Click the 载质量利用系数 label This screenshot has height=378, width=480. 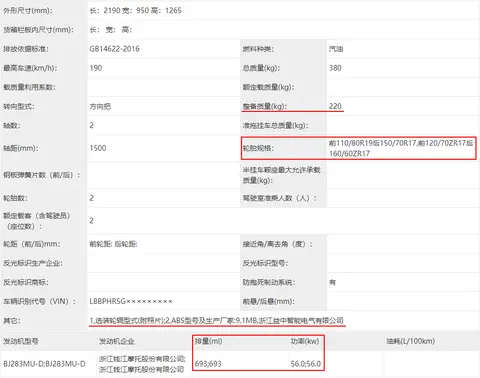[29, 87]
